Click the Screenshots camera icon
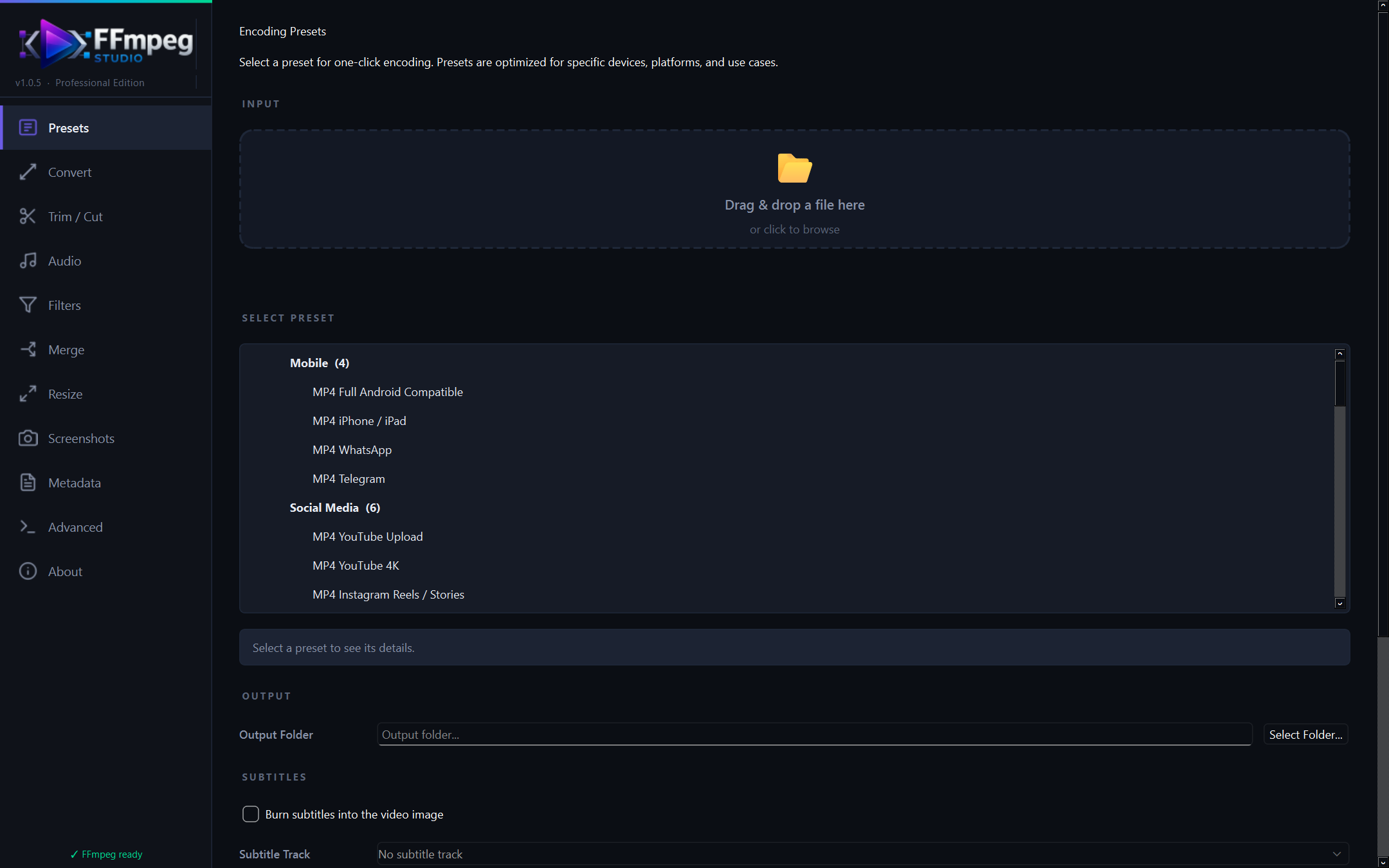Viewport: 1389px width, 868px height. click(x=28, y=438)
